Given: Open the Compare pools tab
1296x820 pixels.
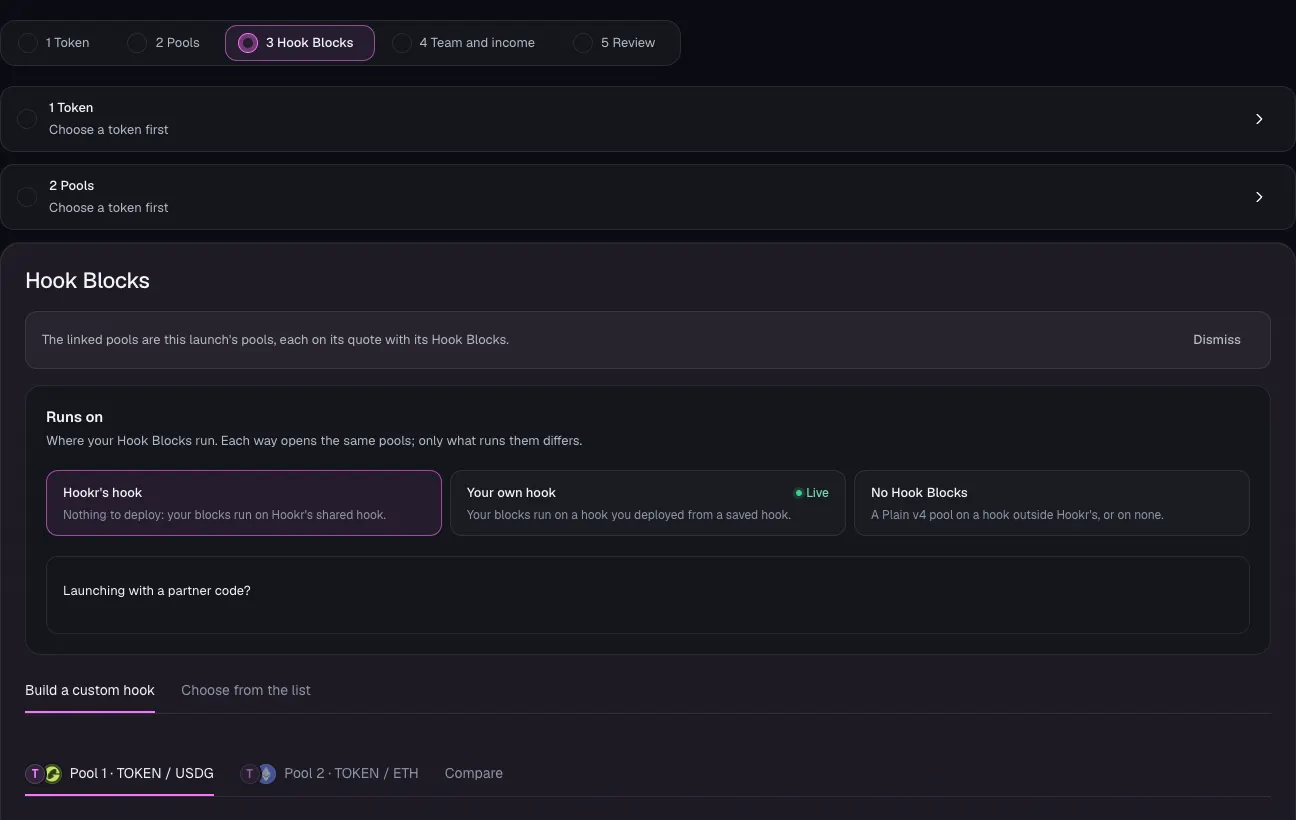Looking at the screenshot, I should click(x=474, y=773).
